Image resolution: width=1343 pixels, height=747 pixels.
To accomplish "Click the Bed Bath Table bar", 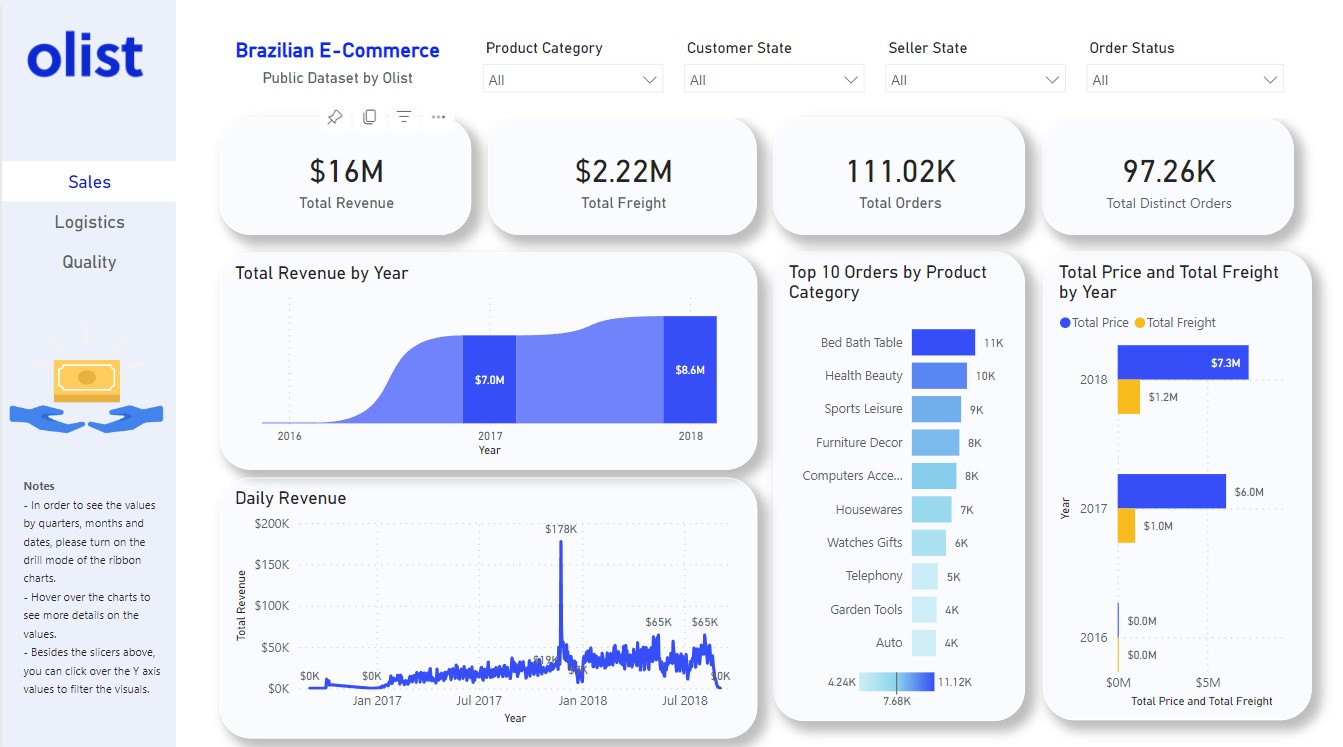I will tap(943, 342).
